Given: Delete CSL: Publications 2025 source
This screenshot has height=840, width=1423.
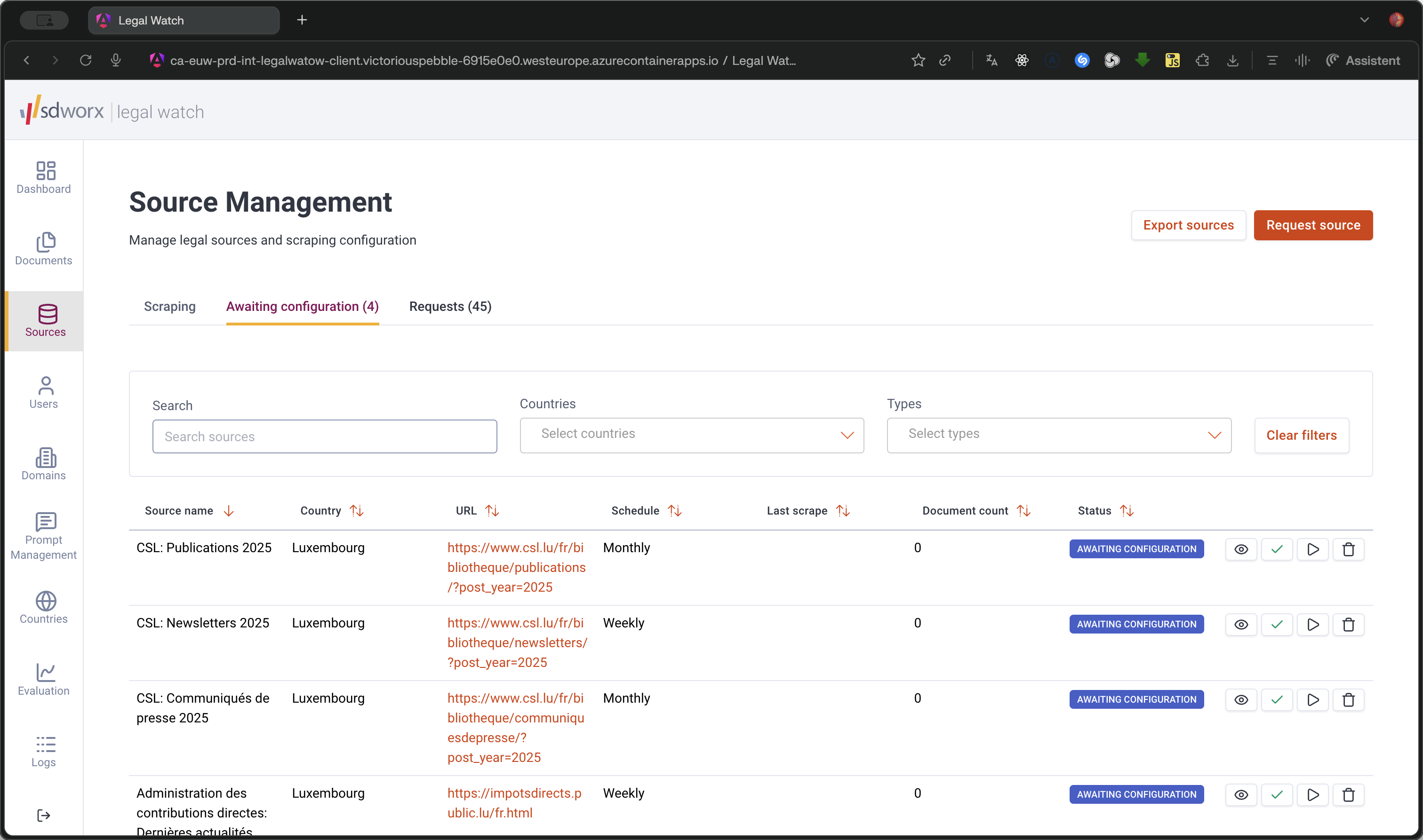Looking at the screenshot, I should click(x=1348, y=549).
